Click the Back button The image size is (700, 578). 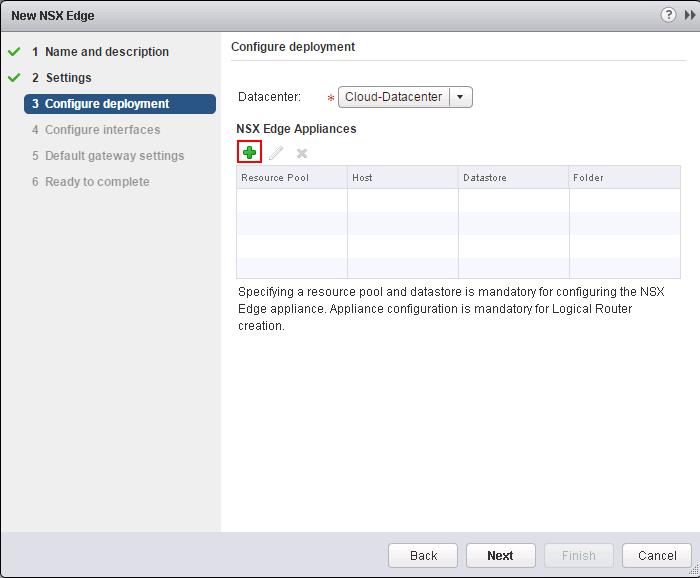coord(423,555)
